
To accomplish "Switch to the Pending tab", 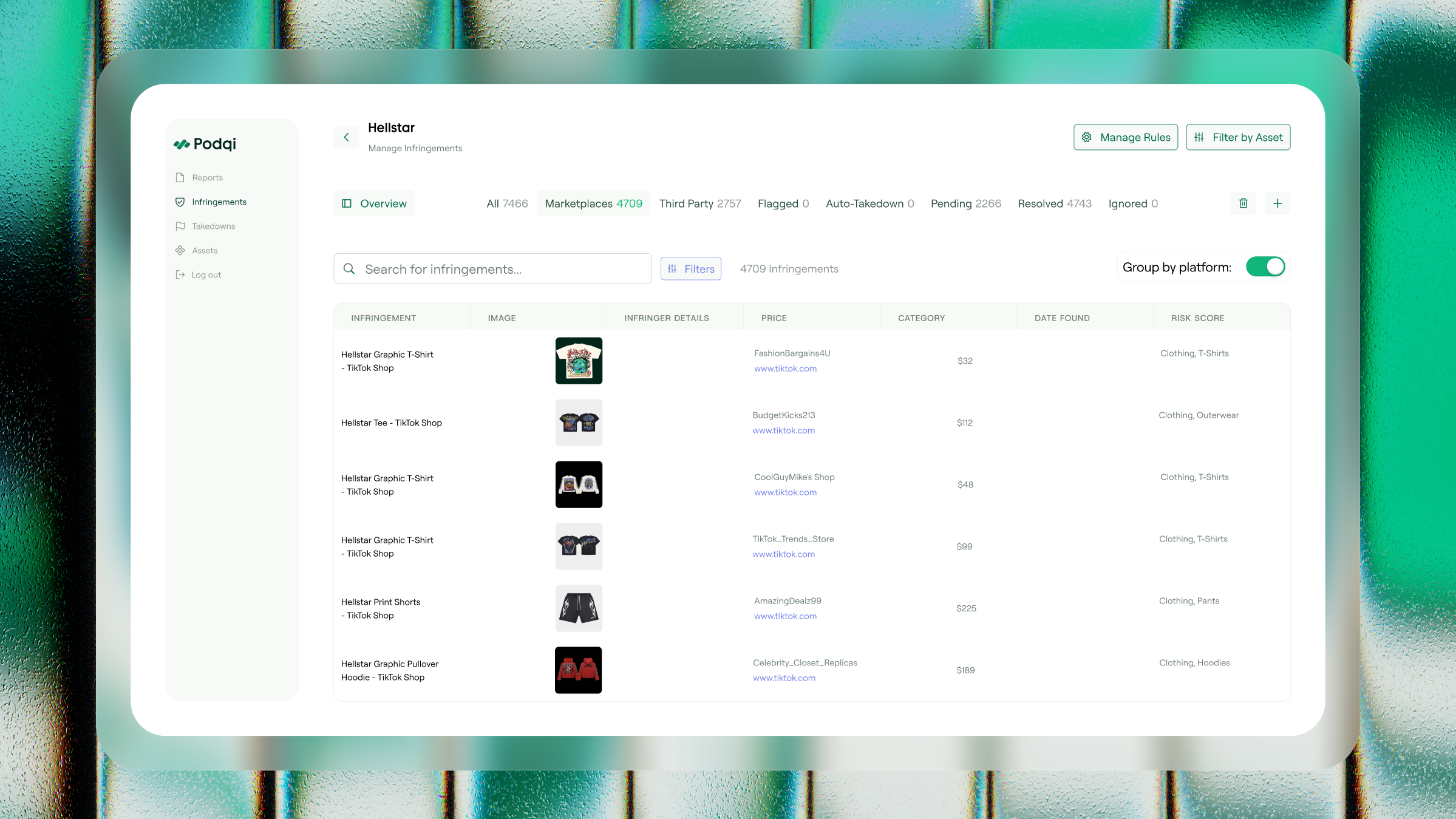I will pyautogui.click(x=965, y=203).
